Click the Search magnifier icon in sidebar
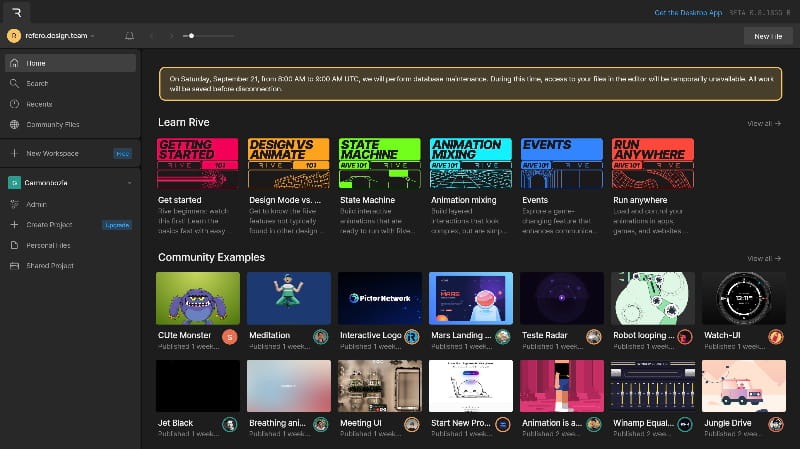800x449 pixels. 15,83
